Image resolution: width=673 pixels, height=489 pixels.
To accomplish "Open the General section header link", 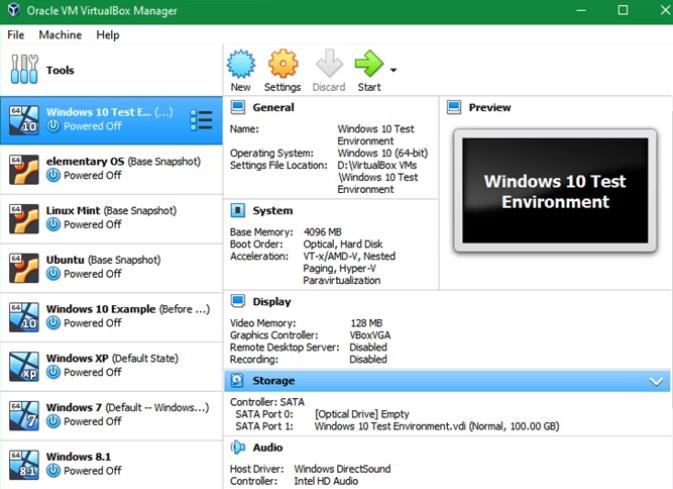I will coord(273,107).
